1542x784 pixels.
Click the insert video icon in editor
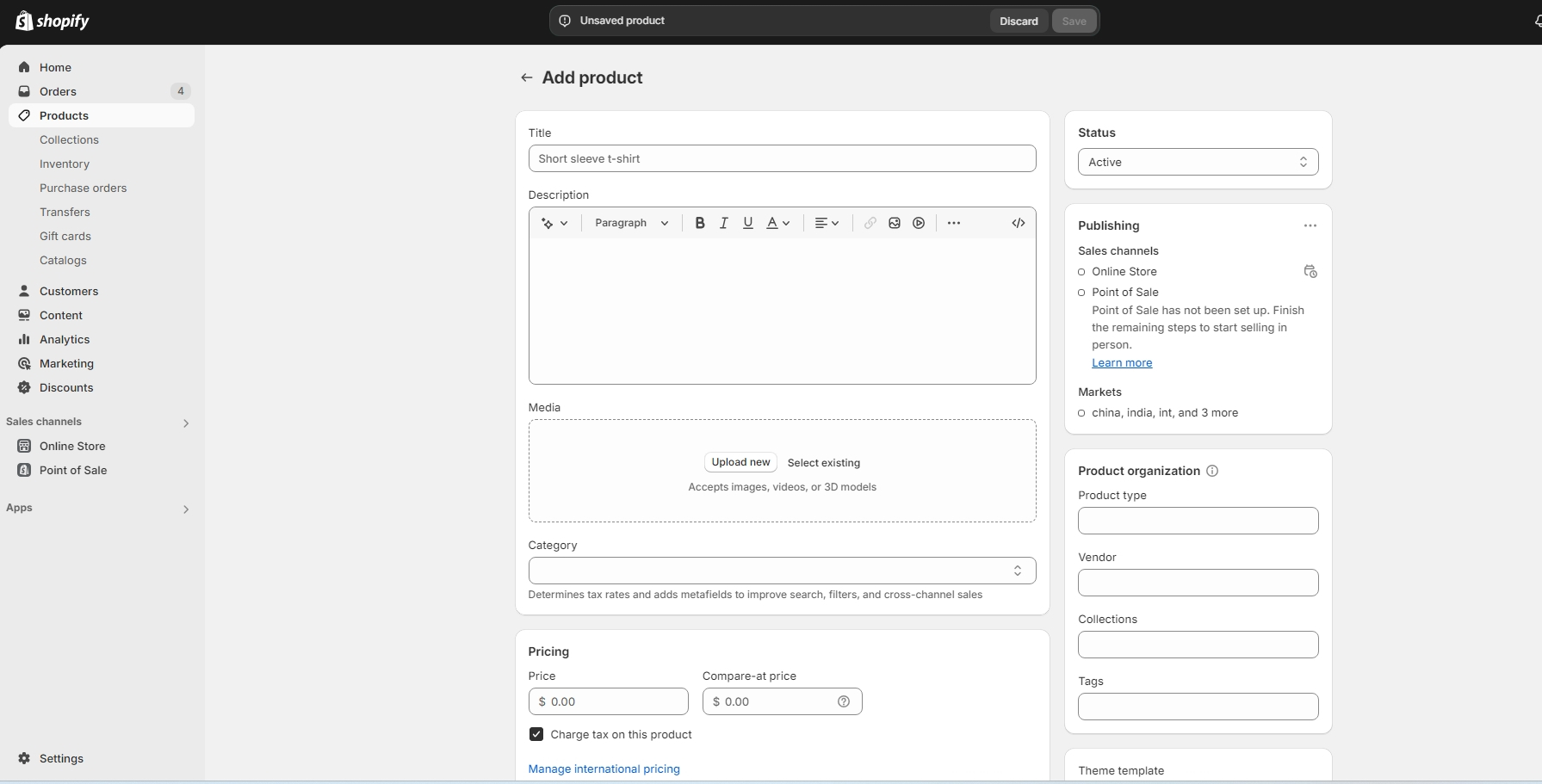click(919, 223)
